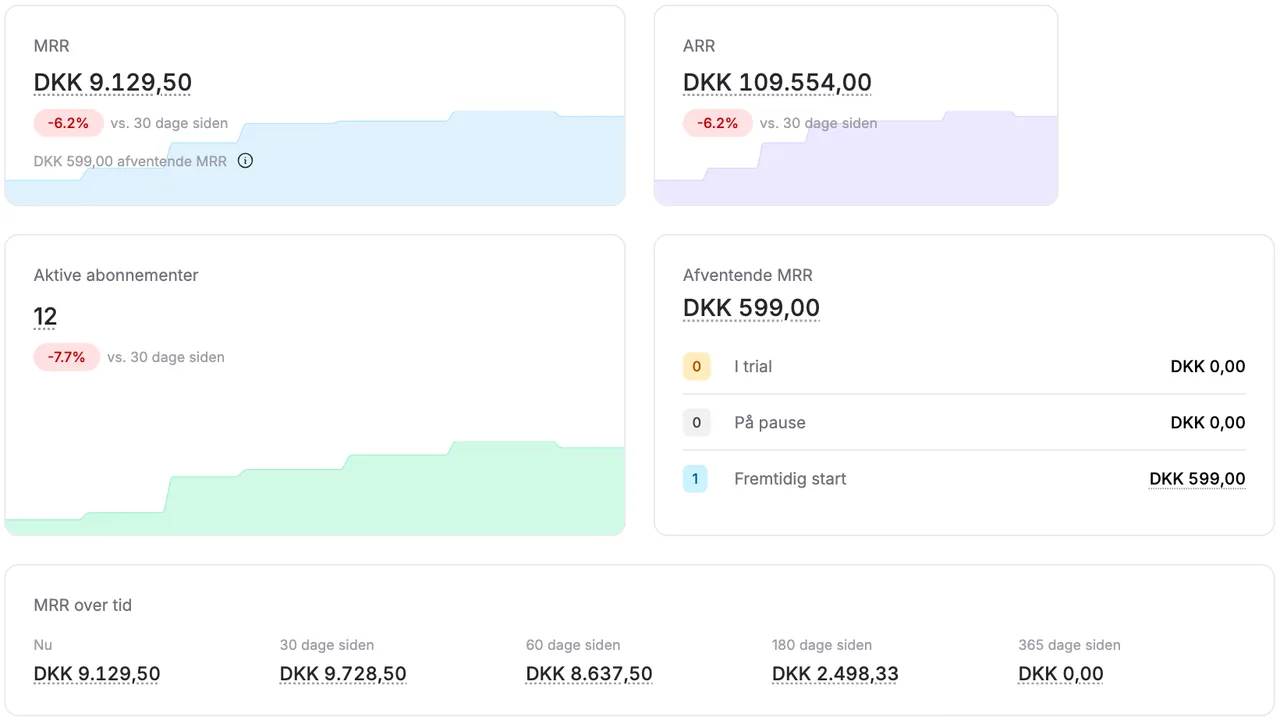Open the DKK 599,00 amount in the Fremtidig start row
This screenshot has width=1280, height=721.
(1198, 479)
